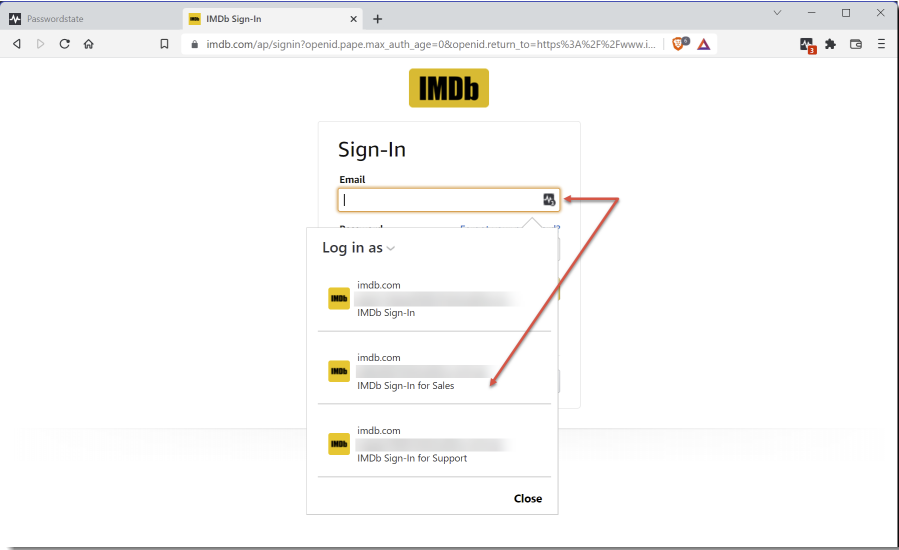Open the Brave Wallet icon
This screenshot has height=550, width=899.
tap(856, 44)
